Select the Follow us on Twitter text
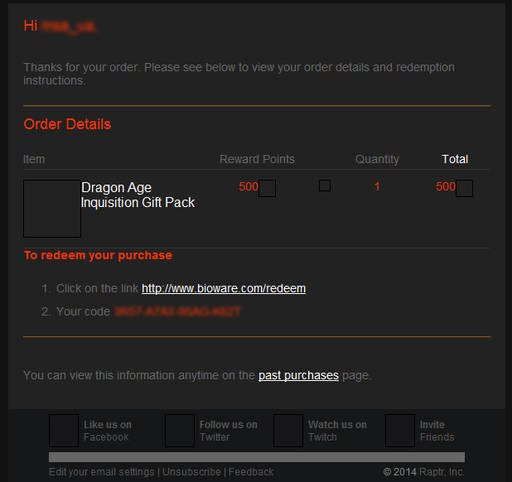Viewport: 512px width, 482px height. 228,431
